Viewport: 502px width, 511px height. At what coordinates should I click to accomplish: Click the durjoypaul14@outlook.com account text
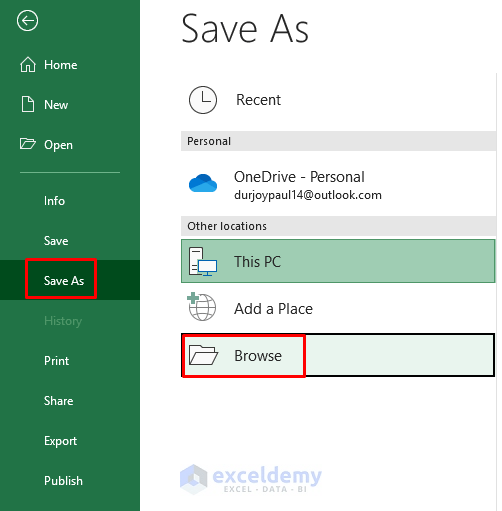point(308,195)
